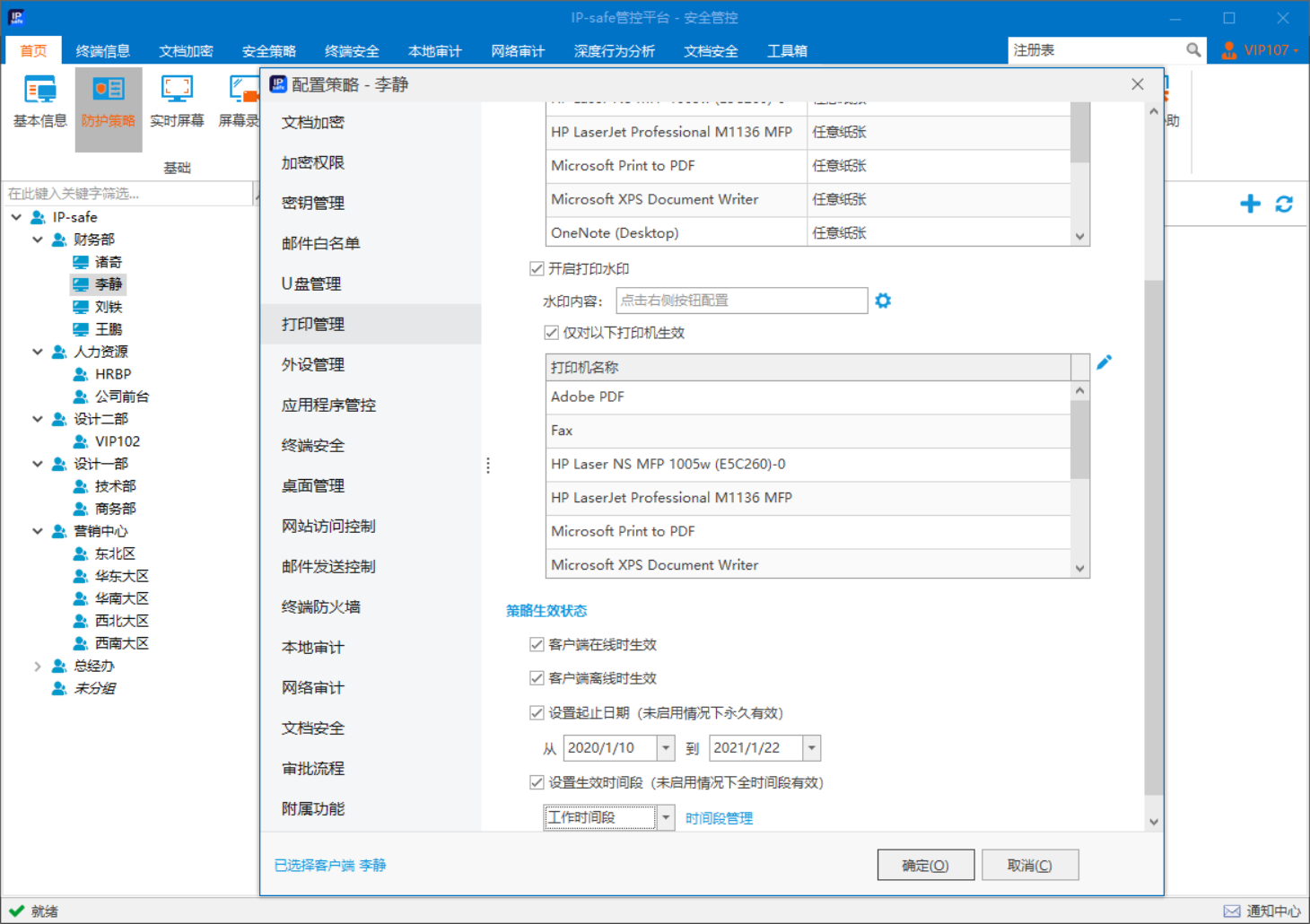This screenshot has width=1310, height=924.
Task: Open the end date 2021/1/22 dropdown
Action: click(x=811, y=747)
